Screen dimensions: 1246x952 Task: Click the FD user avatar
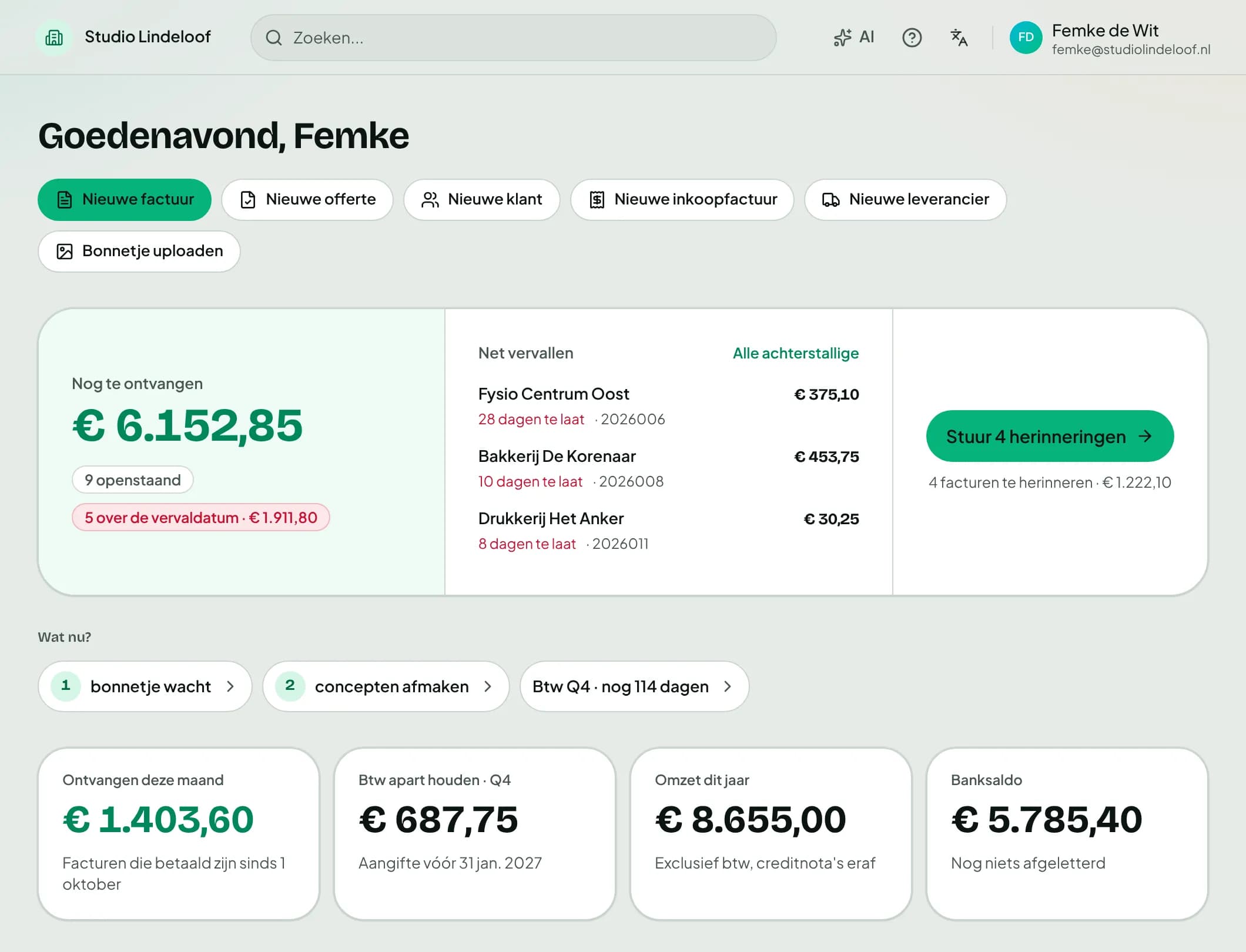pyautogui.click(x=1026, y=38)
